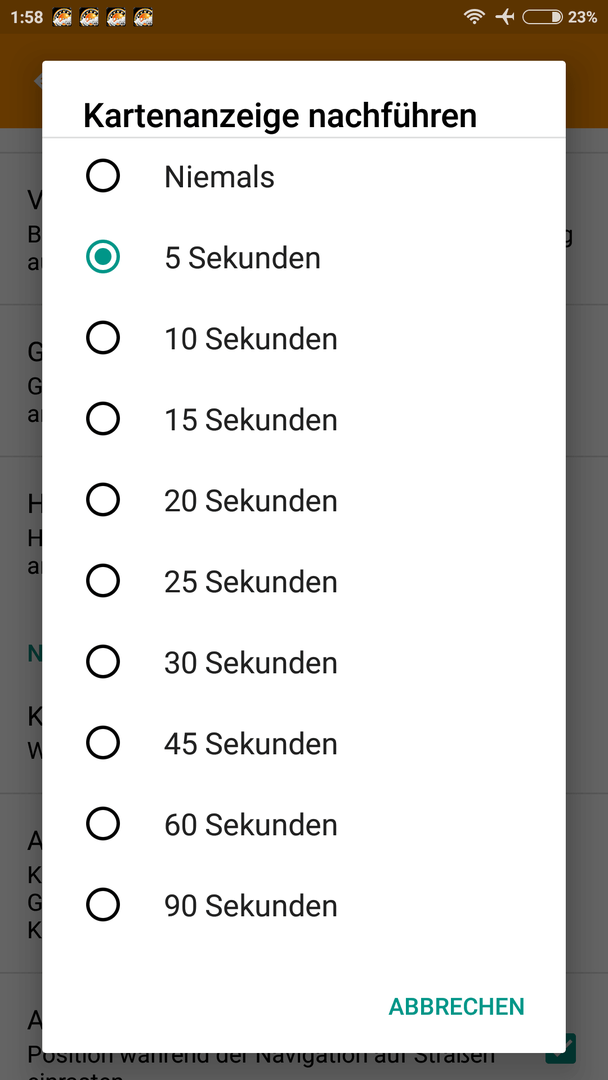The height and width of the screenshot is (1080, 608).
Task: Tap the back arrow behind the dialog
Action: point(39,81)
